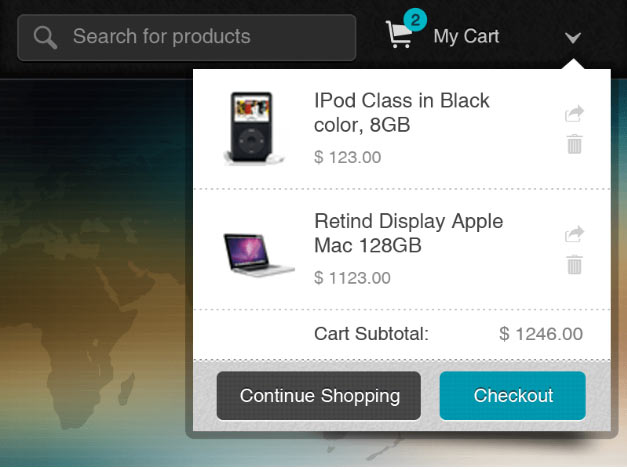
Task: Click the shopping cart icon
Action: [x=399, y=36]
